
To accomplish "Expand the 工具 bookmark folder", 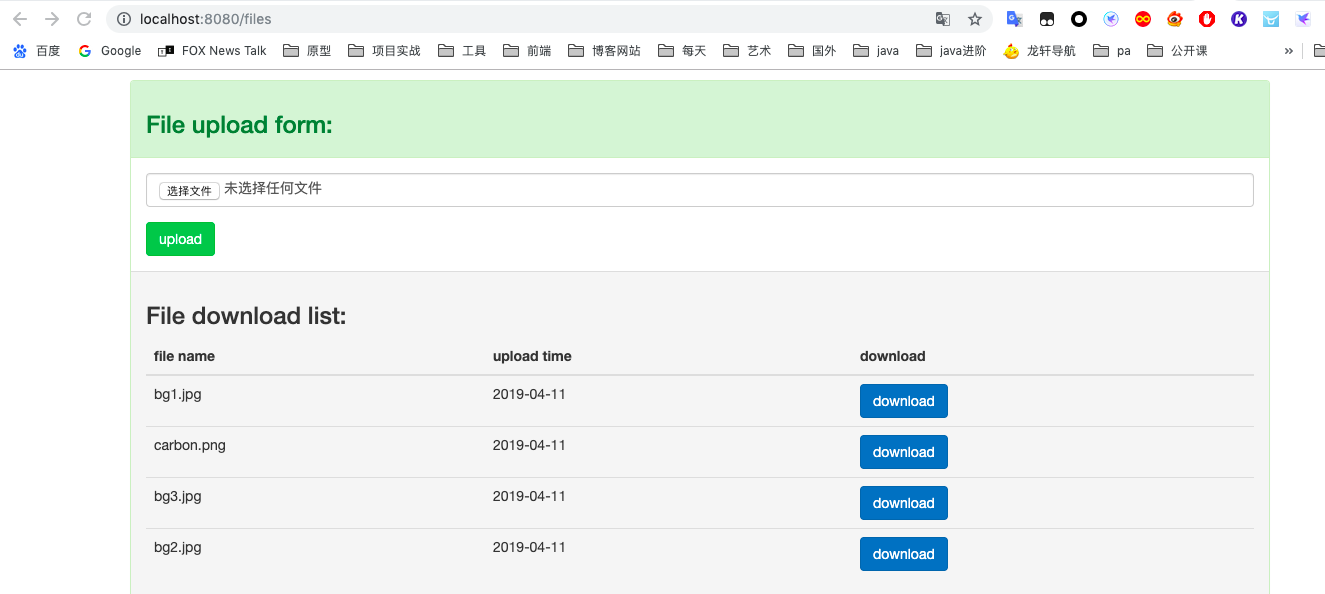I will coord(462,51).
